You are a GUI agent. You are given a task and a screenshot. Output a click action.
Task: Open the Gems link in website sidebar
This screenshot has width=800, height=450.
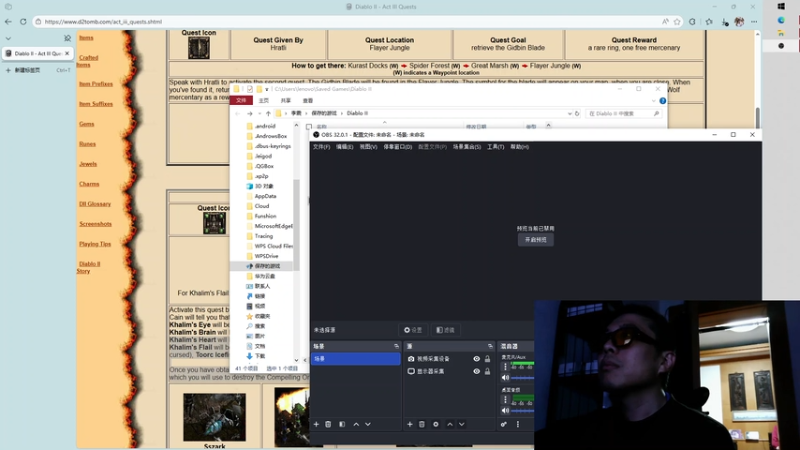(x=86, y=124)
